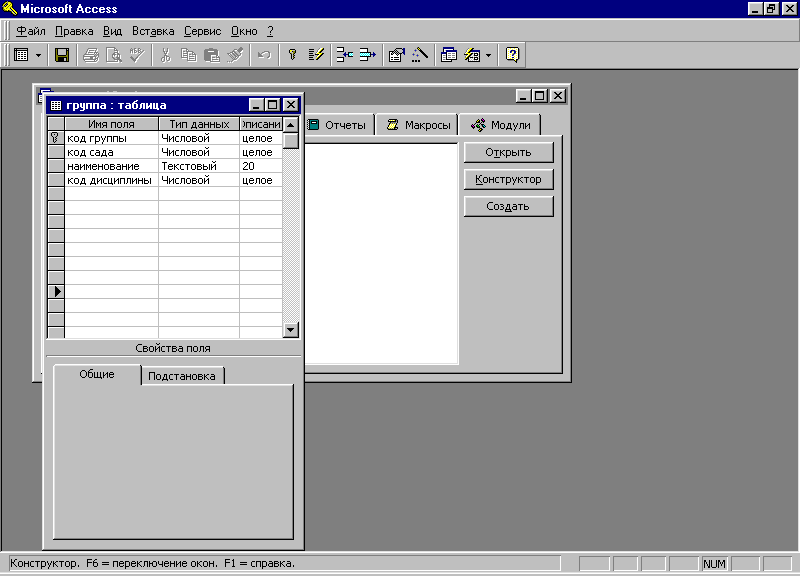Click 'Числовой' type of код сада
This screenshot has width=800, height=576.
point(199,152)
